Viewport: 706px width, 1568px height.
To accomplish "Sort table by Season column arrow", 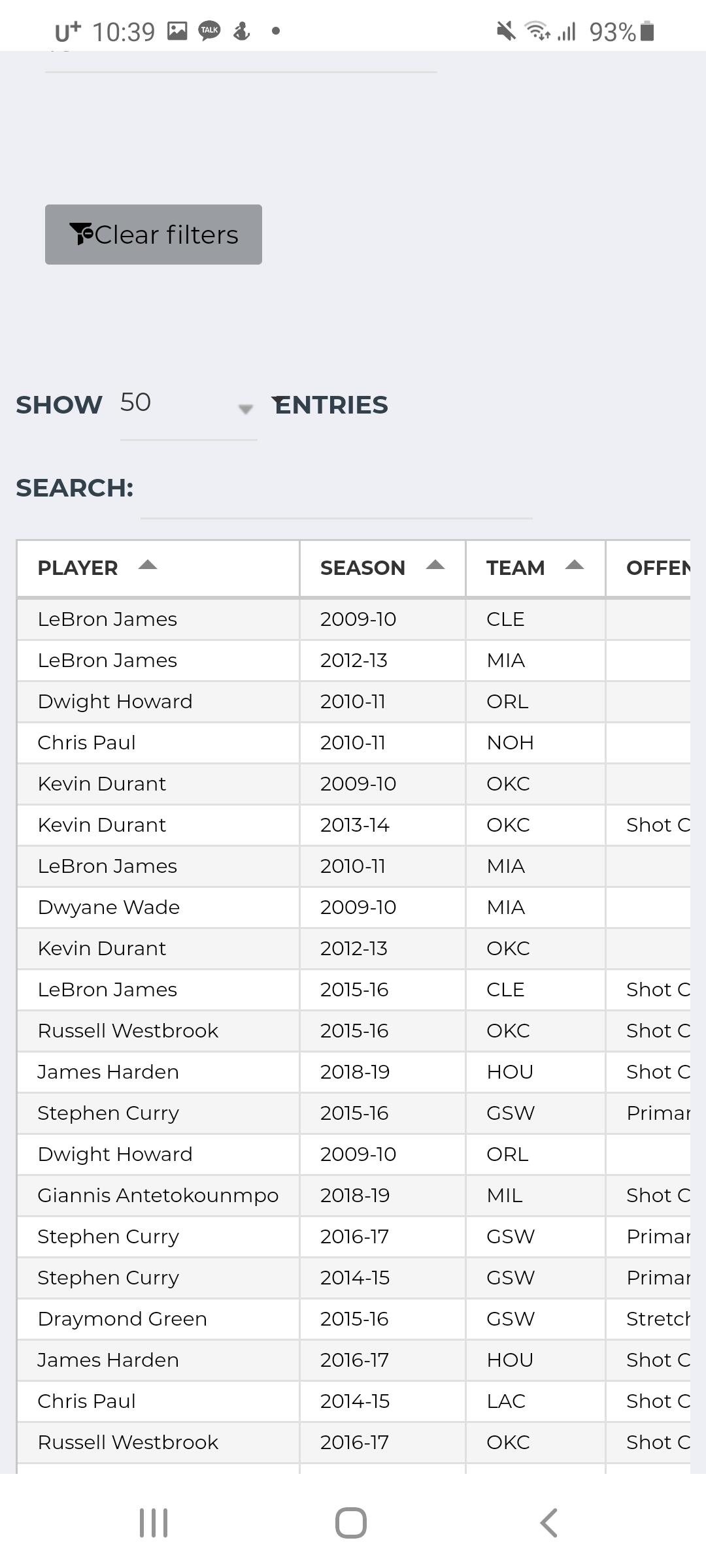I will [x=435, y=566].
